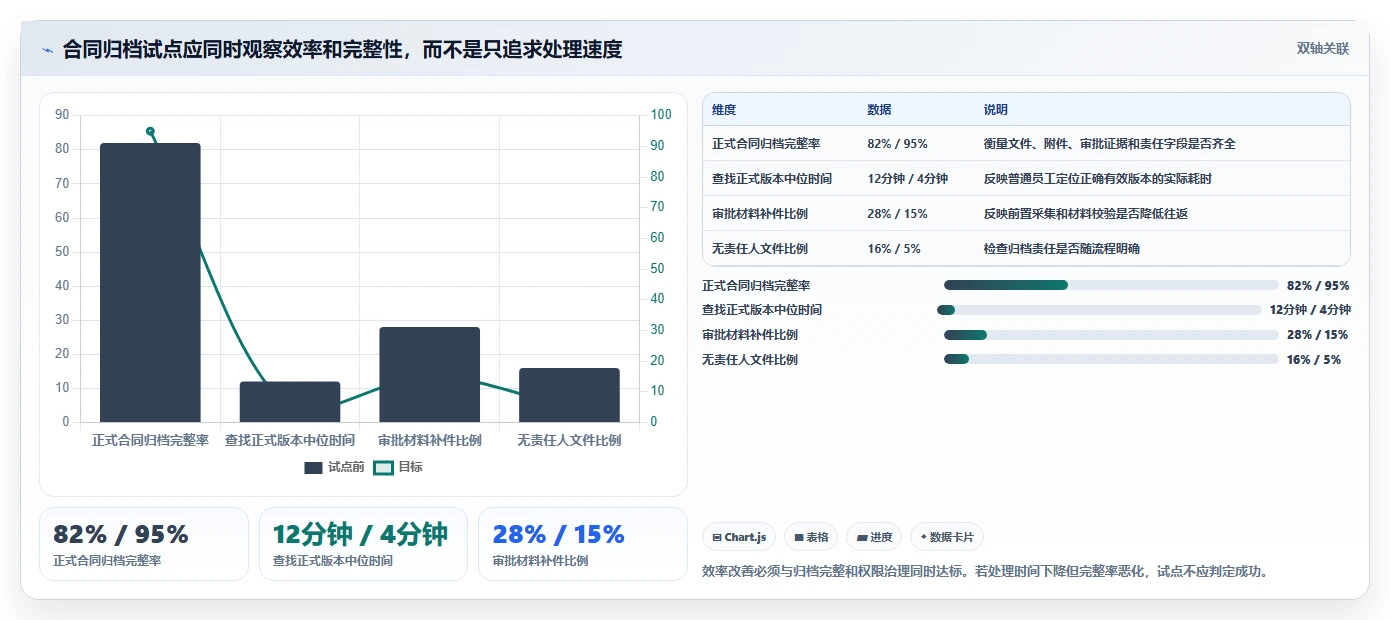
Task: Click the 维度 column header
Action: point(724,110)
